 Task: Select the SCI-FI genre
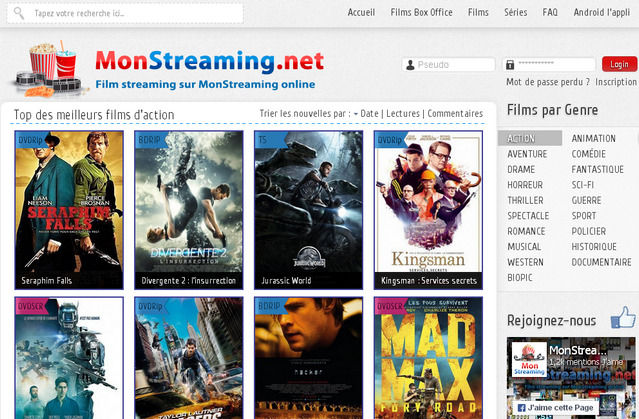(583, 185)
